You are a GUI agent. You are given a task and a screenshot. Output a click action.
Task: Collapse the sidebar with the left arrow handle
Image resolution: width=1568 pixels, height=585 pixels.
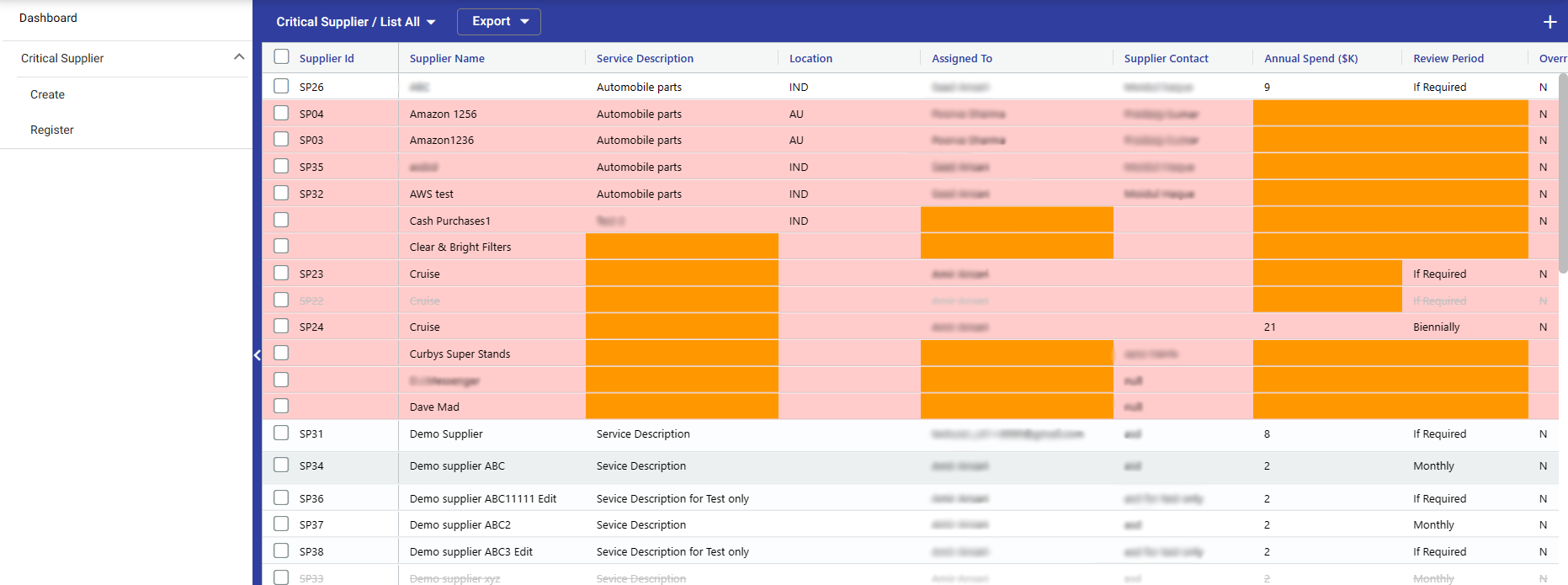tap(258, 355)
